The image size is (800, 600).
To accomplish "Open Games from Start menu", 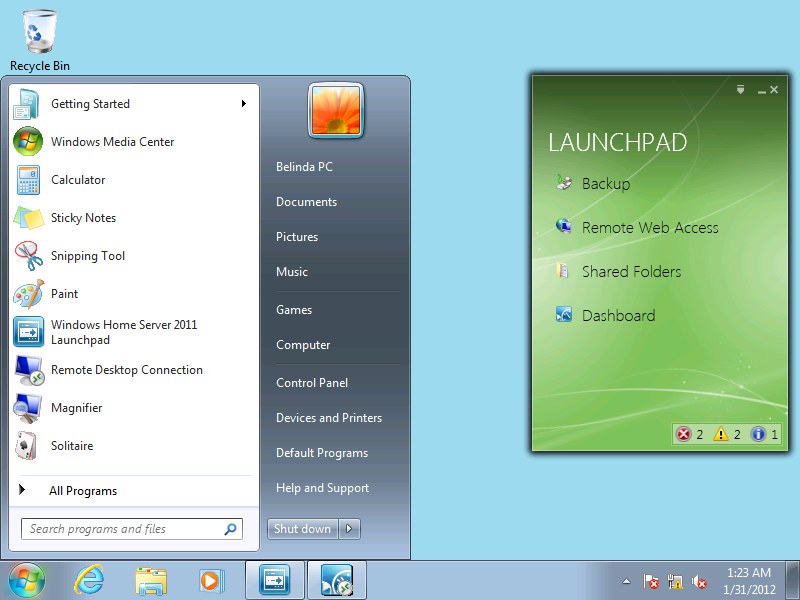I will click(294, 310).
